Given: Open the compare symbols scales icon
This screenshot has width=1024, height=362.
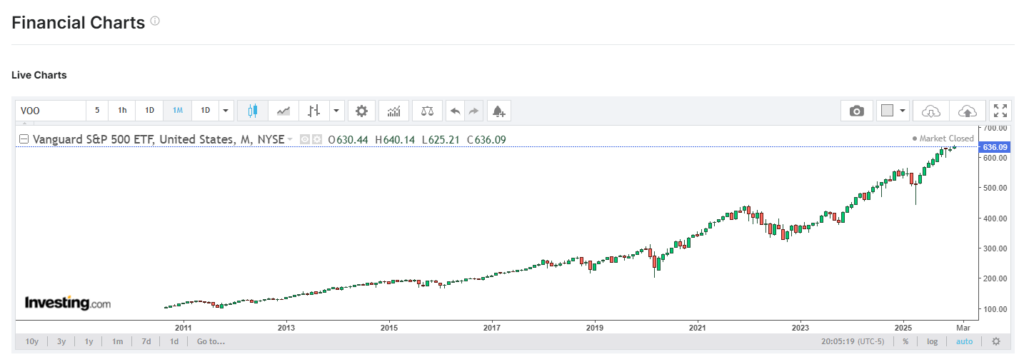Looking at the screenshot, I should (427, 110).
